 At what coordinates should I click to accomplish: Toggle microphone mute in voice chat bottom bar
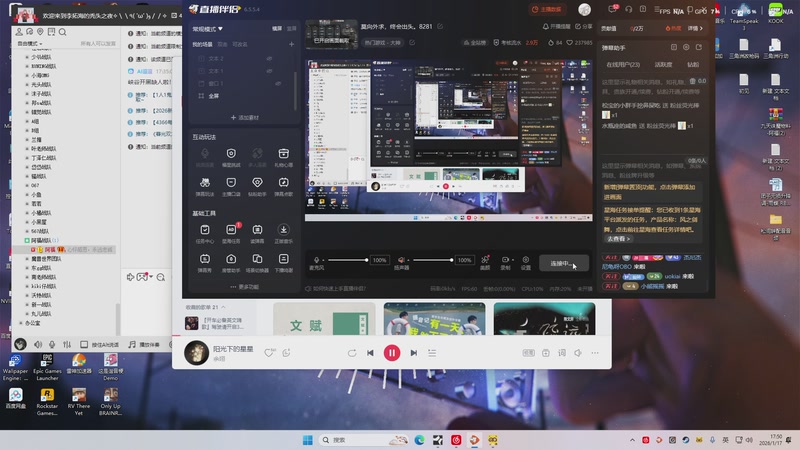pos(52,344)
